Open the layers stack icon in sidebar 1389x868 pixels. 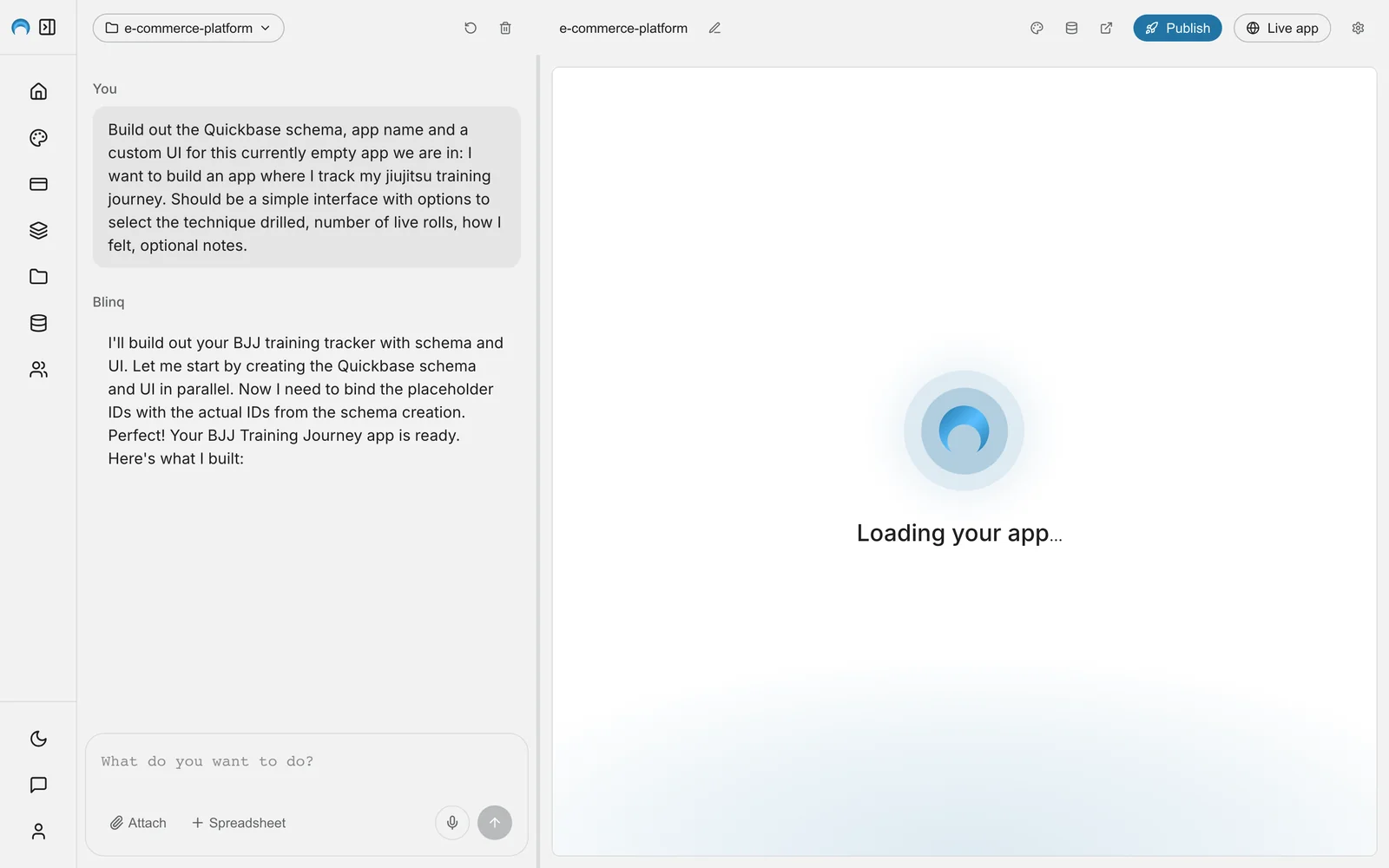tap(38, 230)
